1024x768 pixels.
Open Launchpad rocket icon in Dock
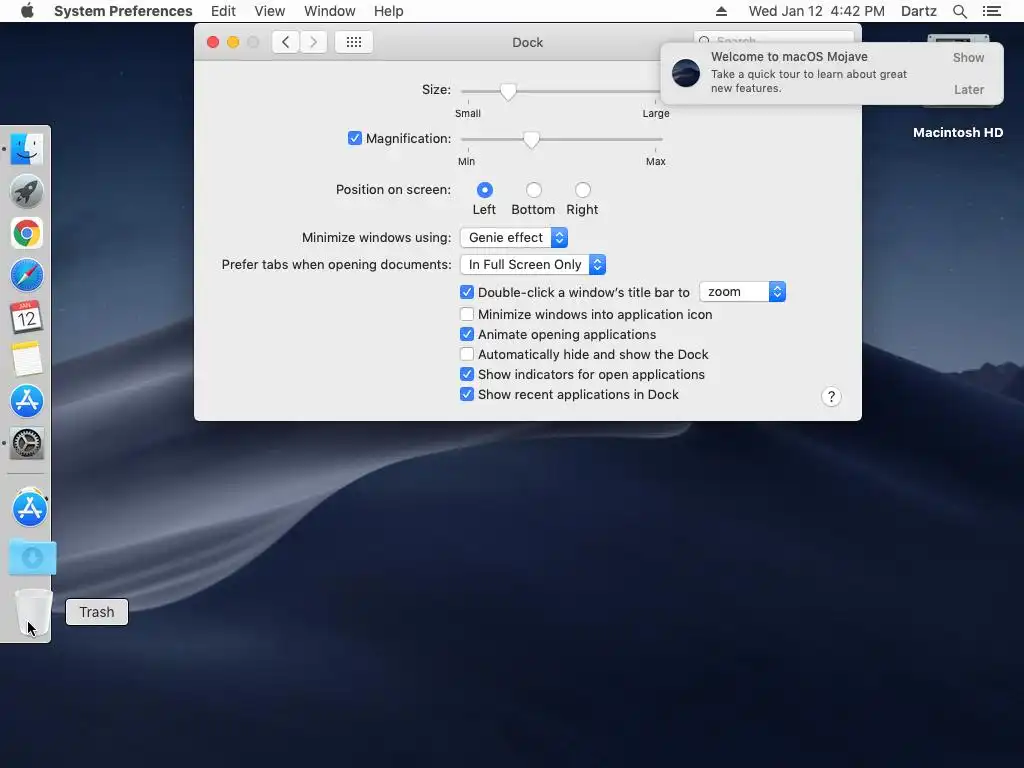(x=27, y=191)
